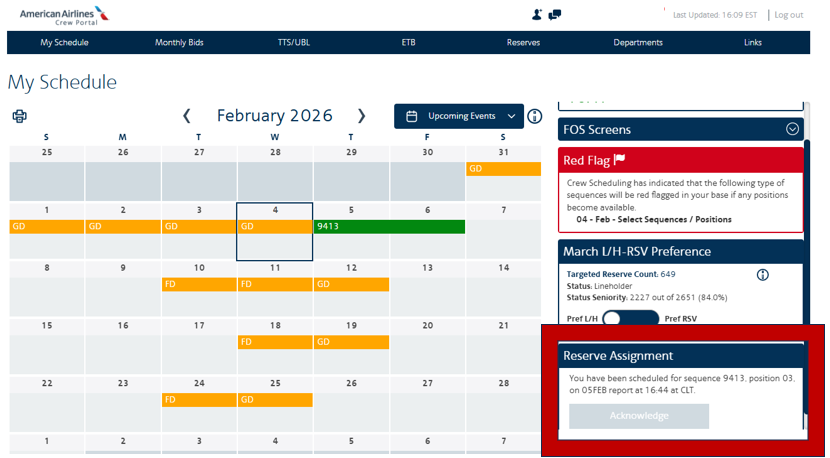Select the TTS/UBL menu item

click(294, 42)
